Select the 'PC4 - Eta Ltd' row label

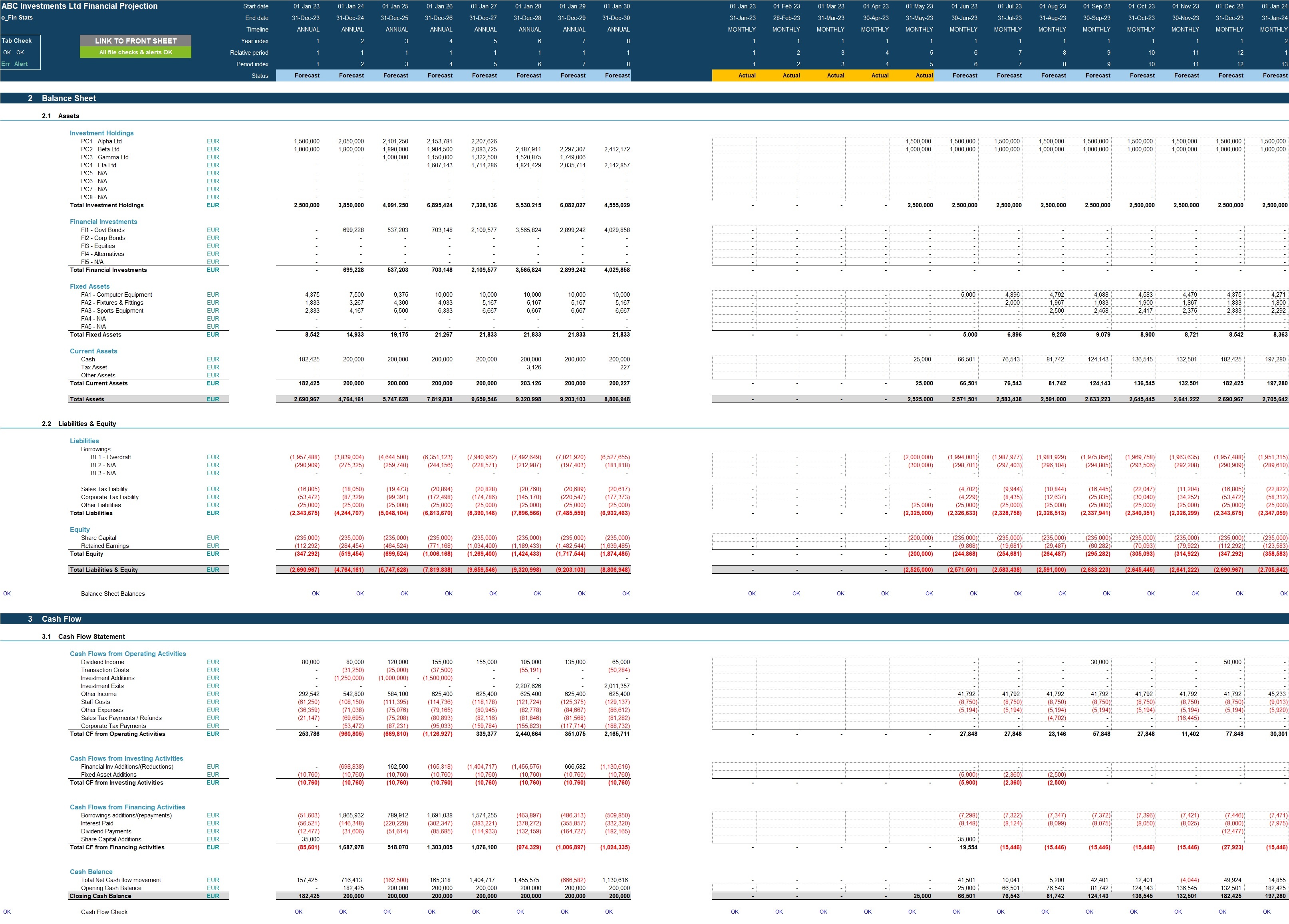98,165
